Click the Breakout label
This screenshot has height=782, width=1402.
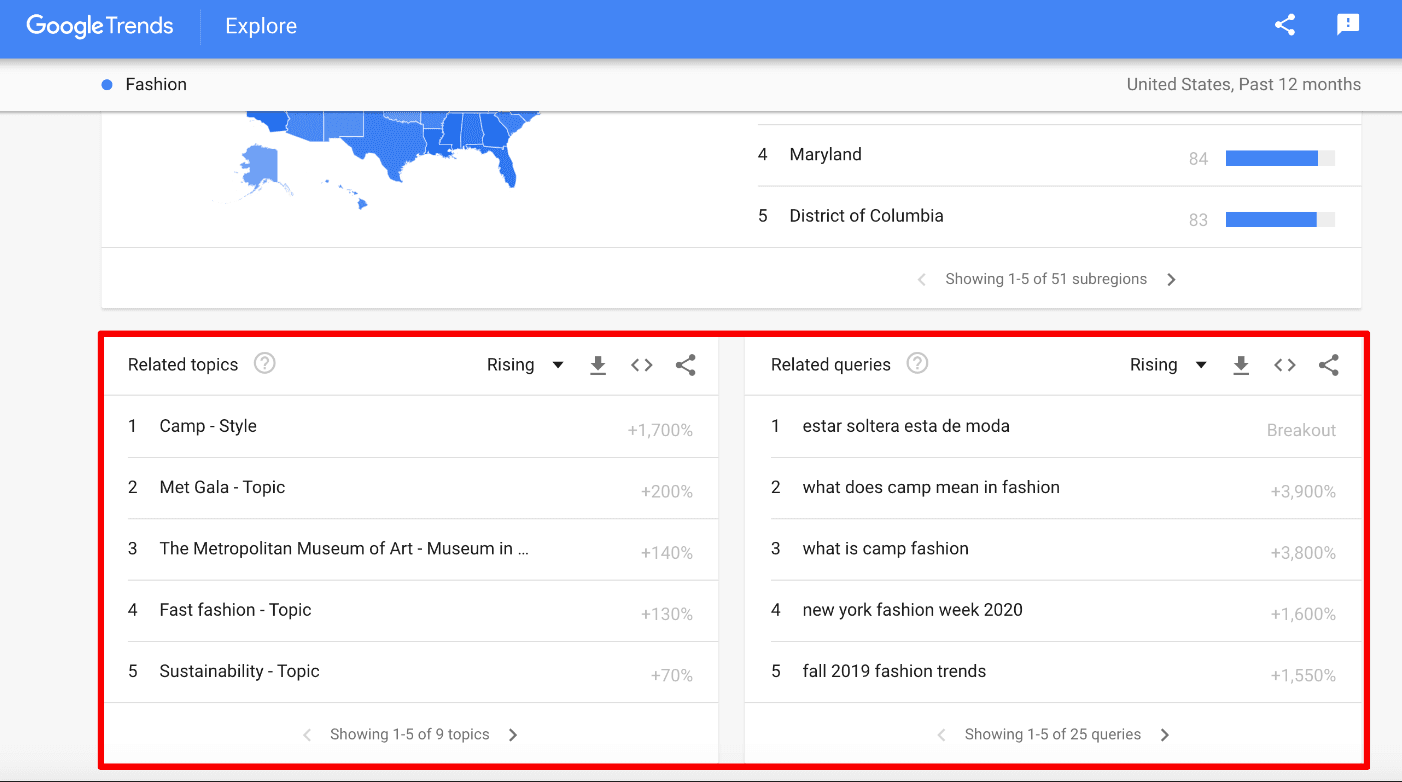[x=1301, y=430]
